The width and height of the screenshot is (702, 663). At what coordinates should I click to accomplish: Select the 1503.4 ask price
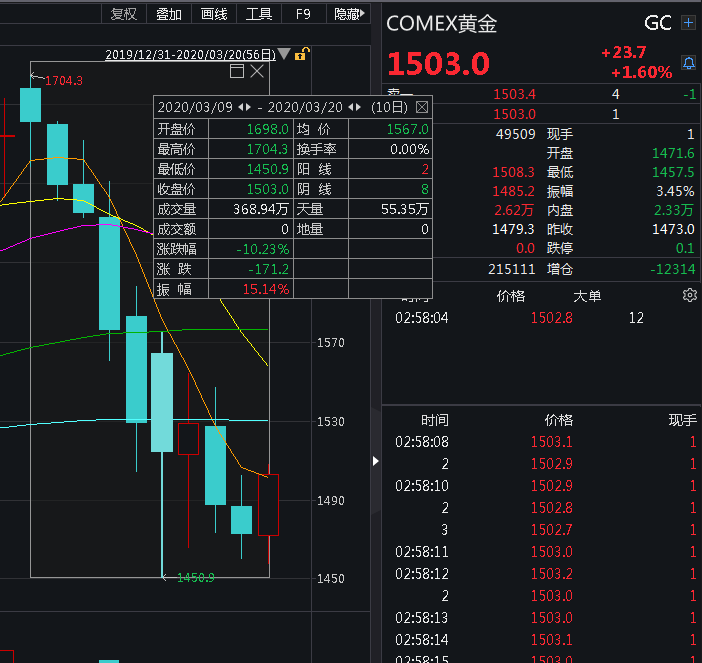click(x=514, y=94)
